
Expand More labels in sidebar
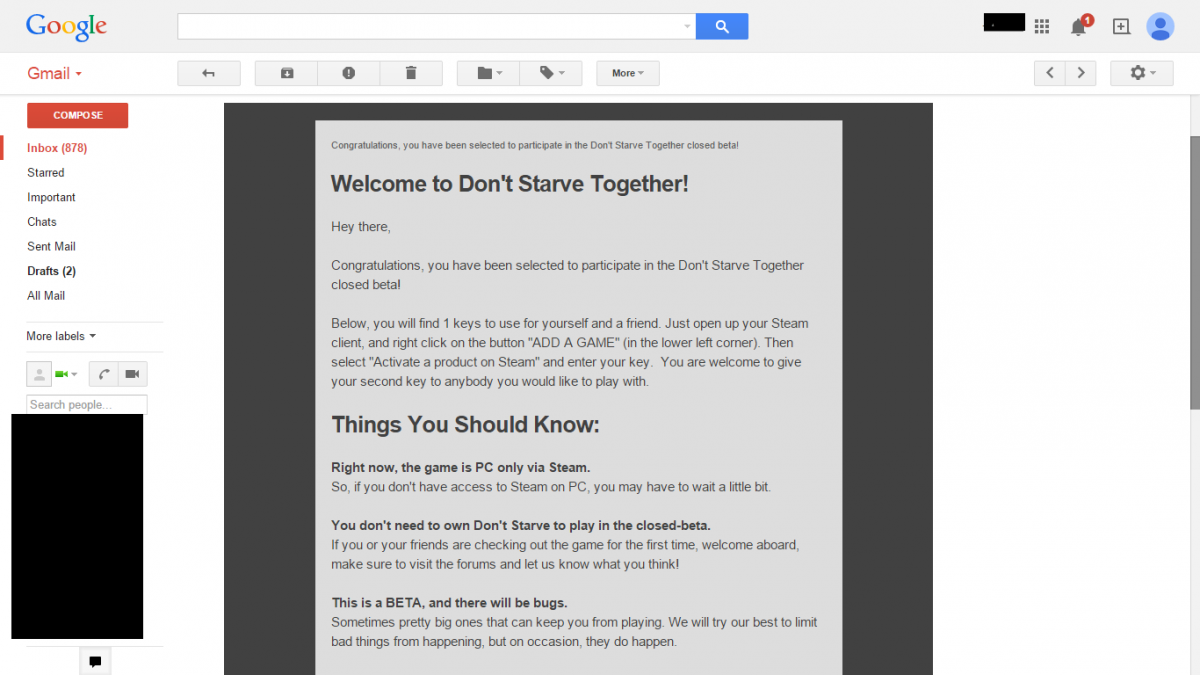tap(61, 336)
